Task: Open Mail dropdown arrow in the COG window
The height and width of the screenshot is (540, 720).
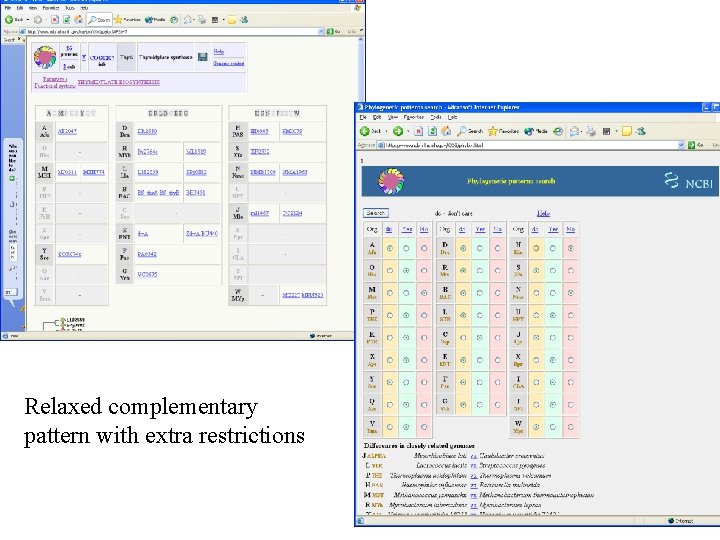Action: [x=193, y=20]
